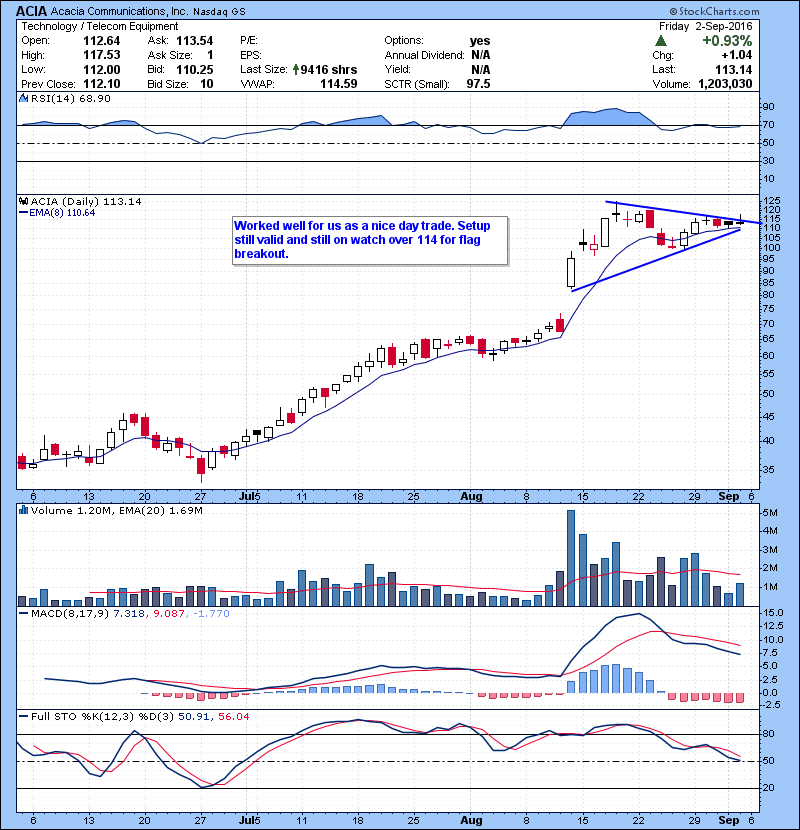Viewport: 800px width, 830px height.
Task: Click the candlestick icon beside ACIA (Daily)
Action: click(23, 201)
